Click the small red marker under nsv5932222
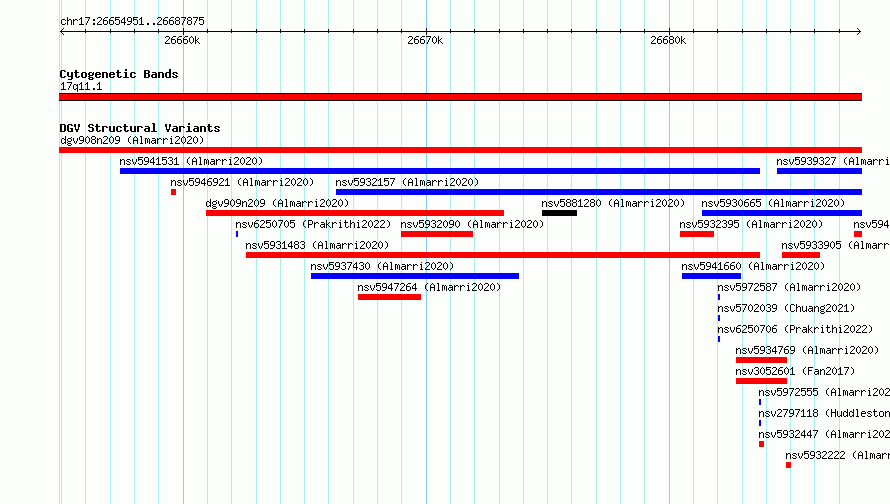Screen dimensions: 890x504 pos(788,465)
